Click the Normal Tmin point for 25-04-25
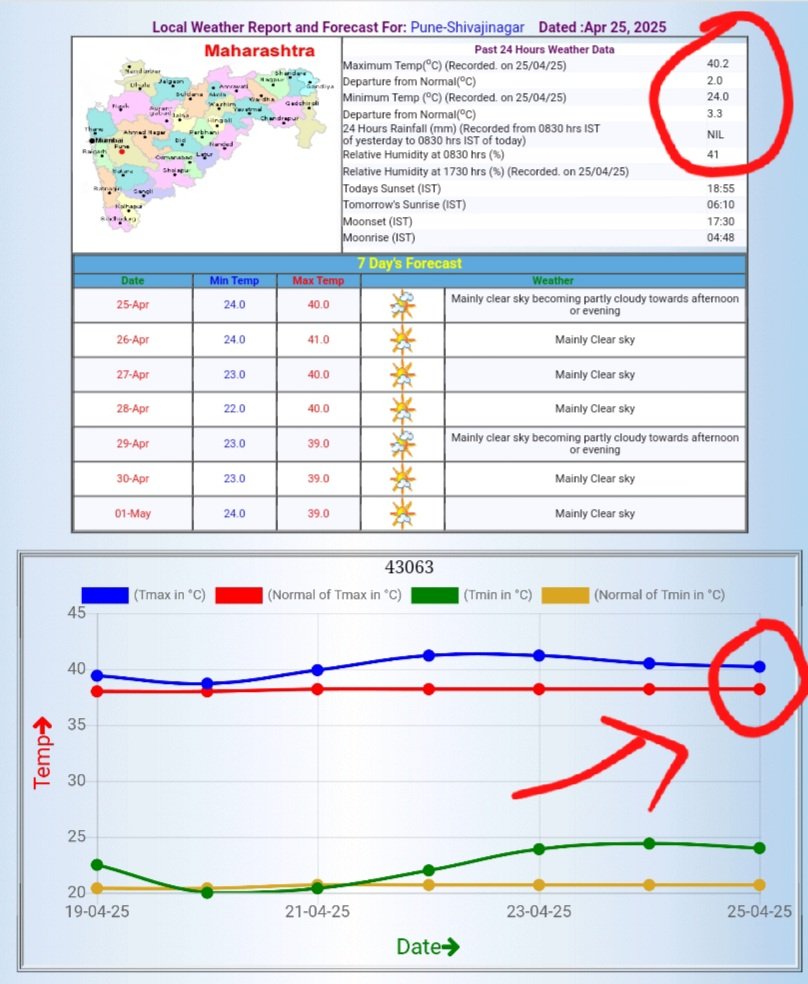 [x=759, y=885]
